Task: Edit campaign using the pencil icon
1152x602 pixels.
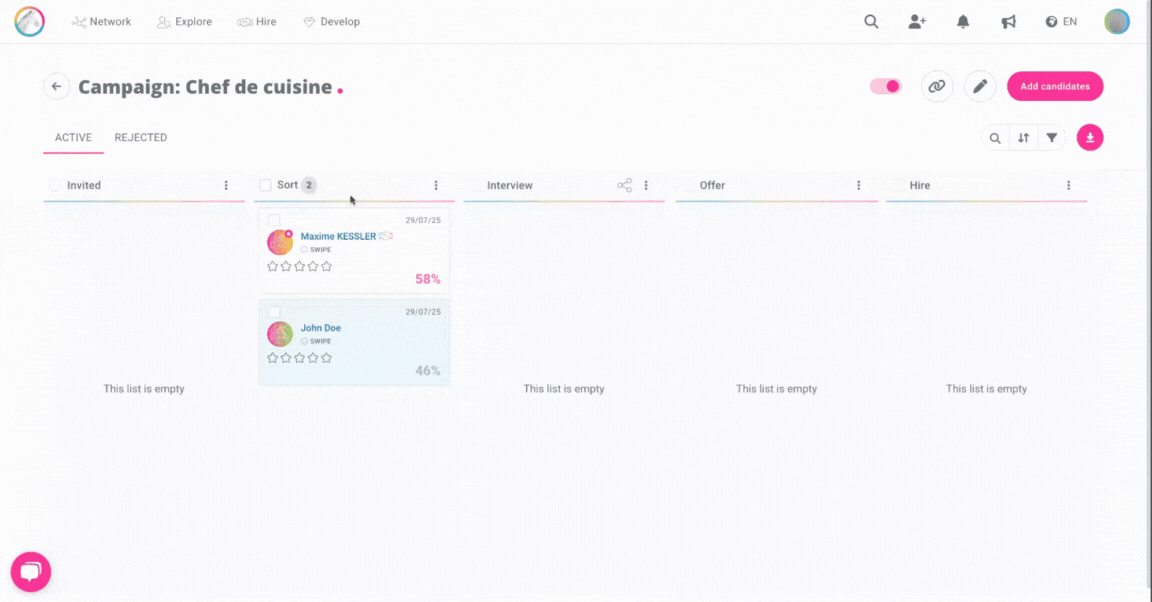Action: [980, 87]
